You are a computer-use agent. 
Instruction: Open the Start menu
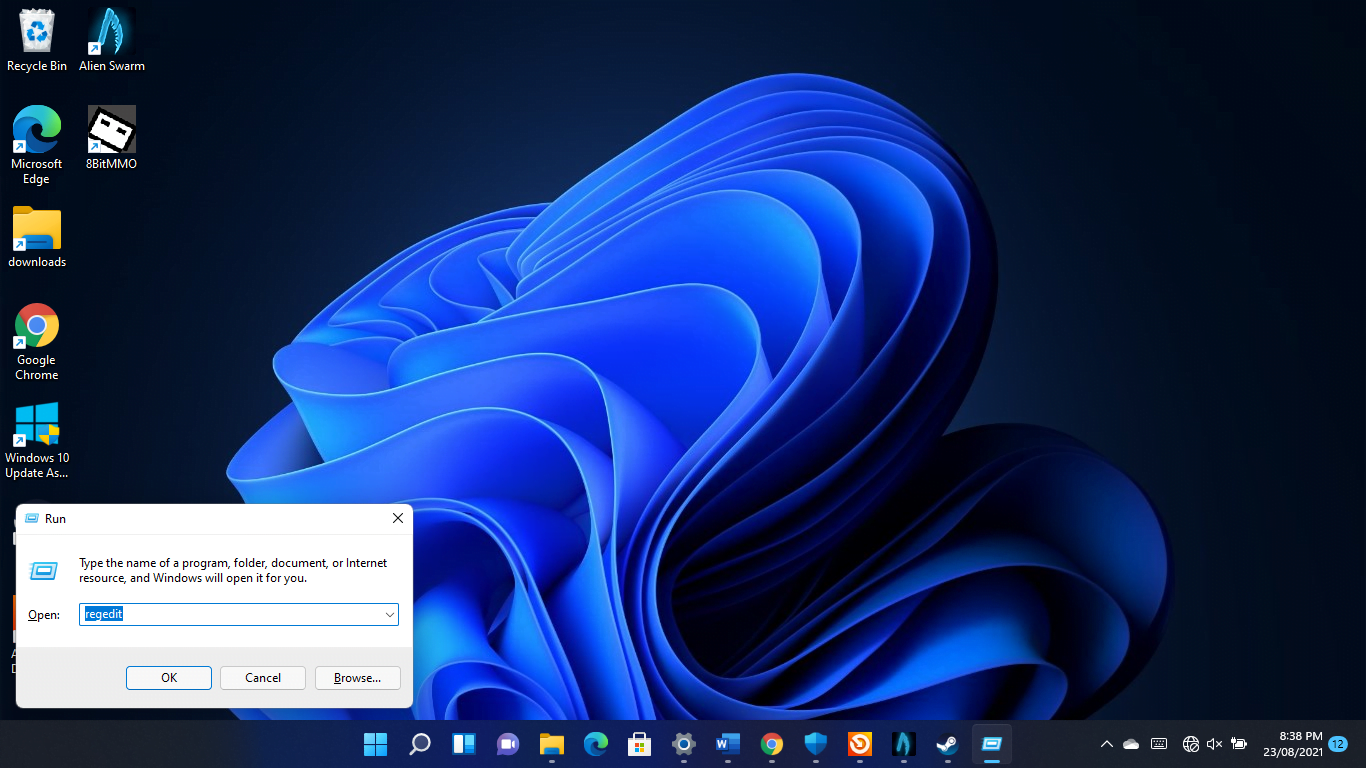(375, 744)
